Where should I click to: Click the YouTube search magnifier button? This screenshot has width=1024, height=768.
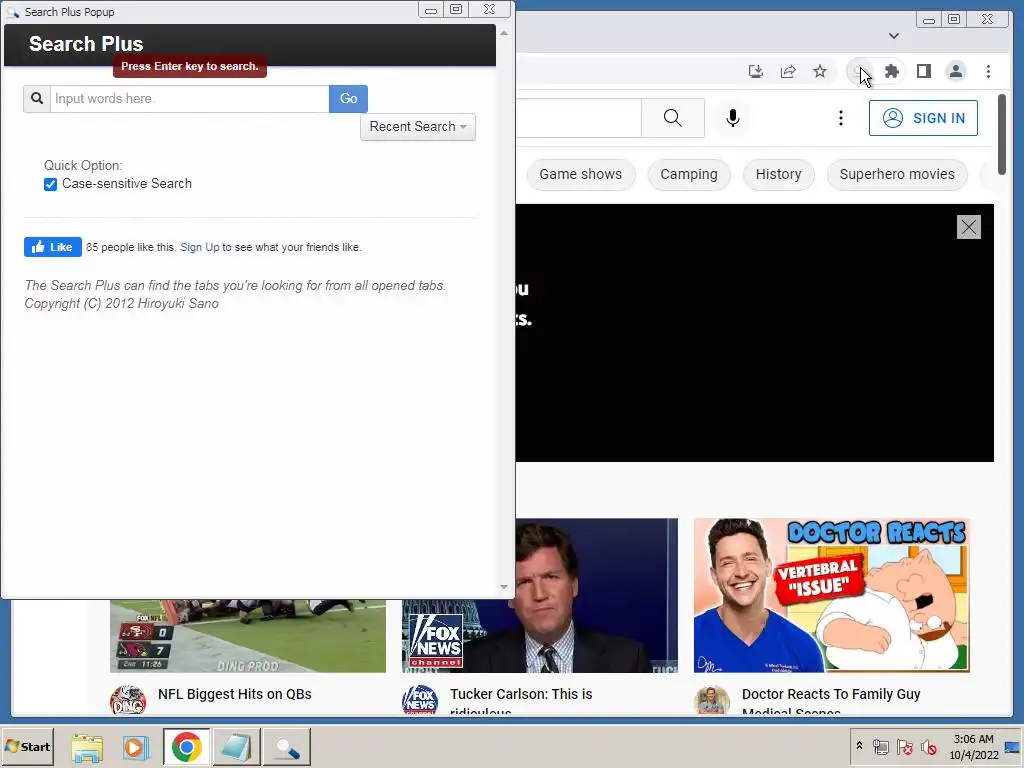[x=673, y=118]
